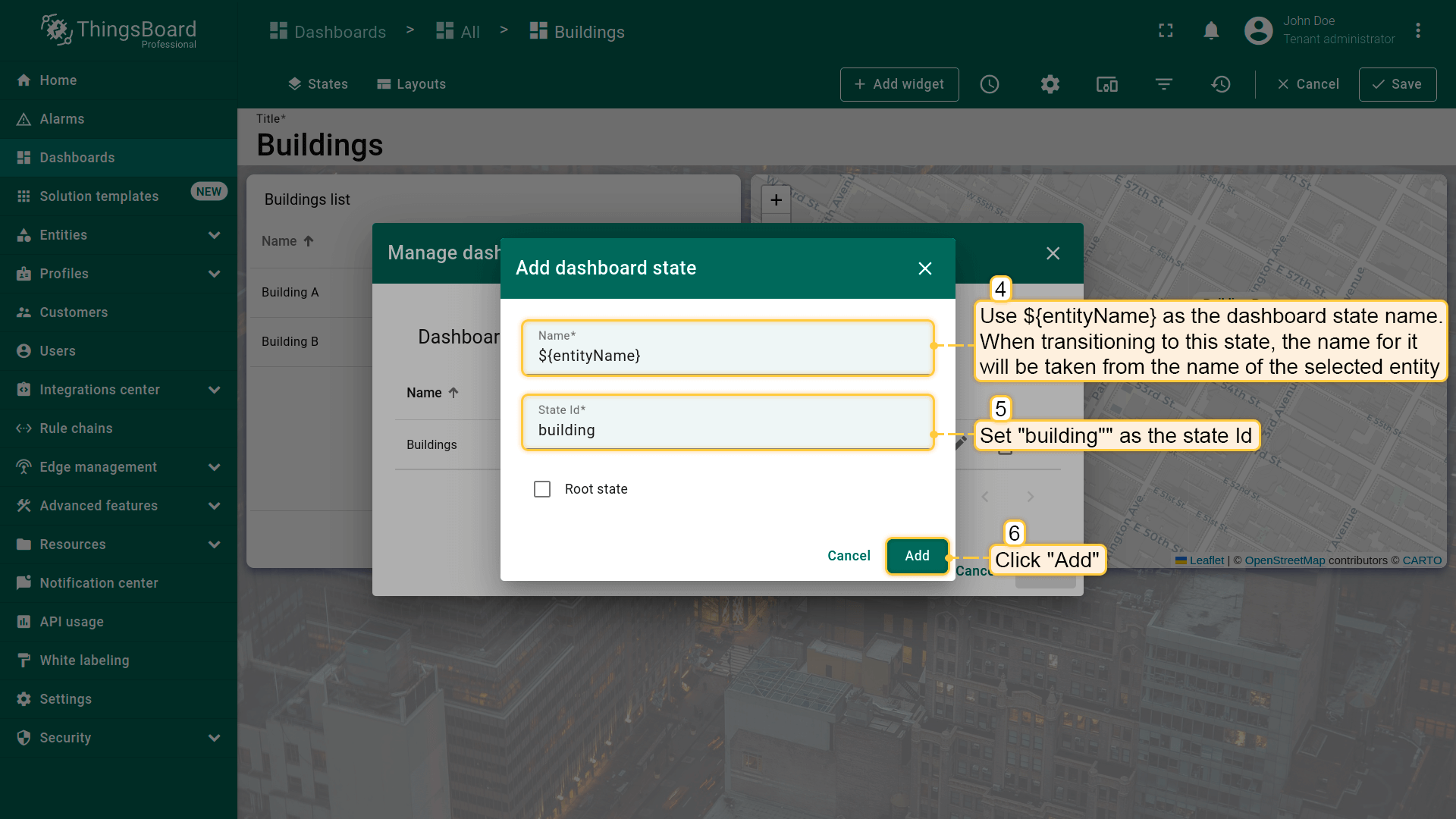Expand Advanced features menu chevron
This screenshot has height=819, width=1456.
(x=215, y=506)
